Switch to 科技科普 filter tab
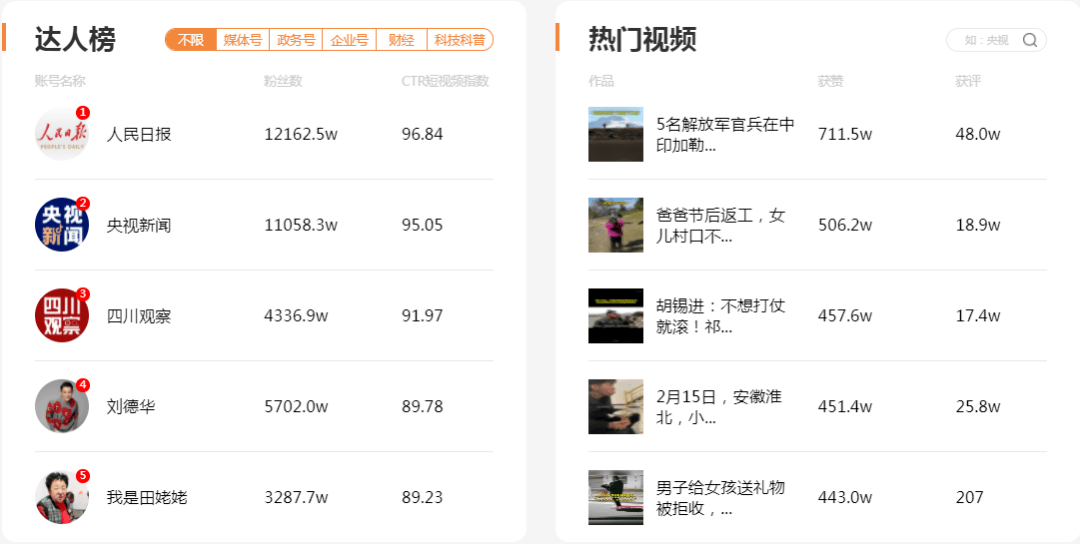 tap(460, 40)
